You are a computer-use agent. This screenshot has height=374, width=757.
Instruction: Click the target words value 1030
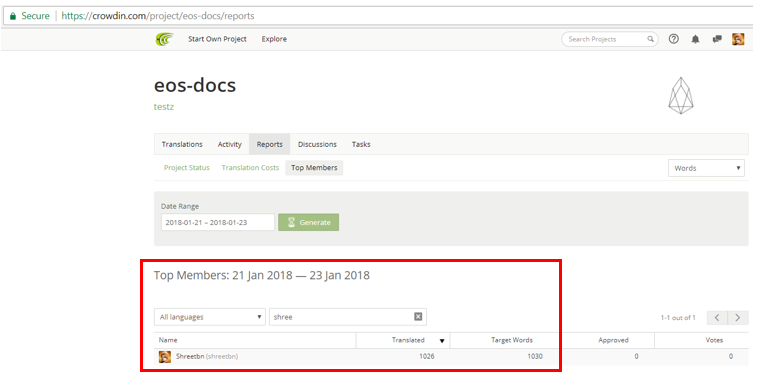[534, 357]
